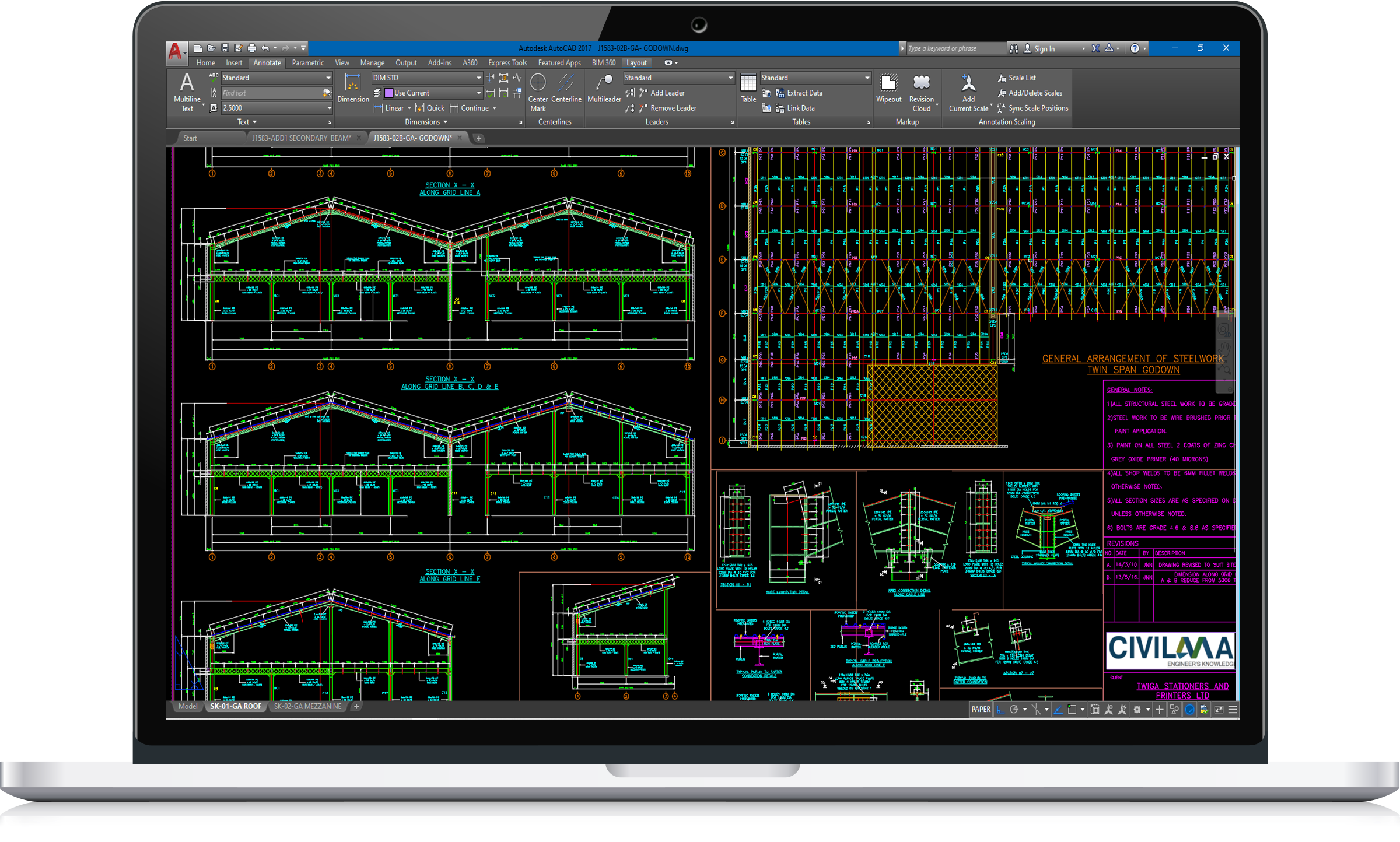This screenshot has width=1400, height=842.
Task: Toggle Polar Tracking in status bar
Action: click(1014, 710)
